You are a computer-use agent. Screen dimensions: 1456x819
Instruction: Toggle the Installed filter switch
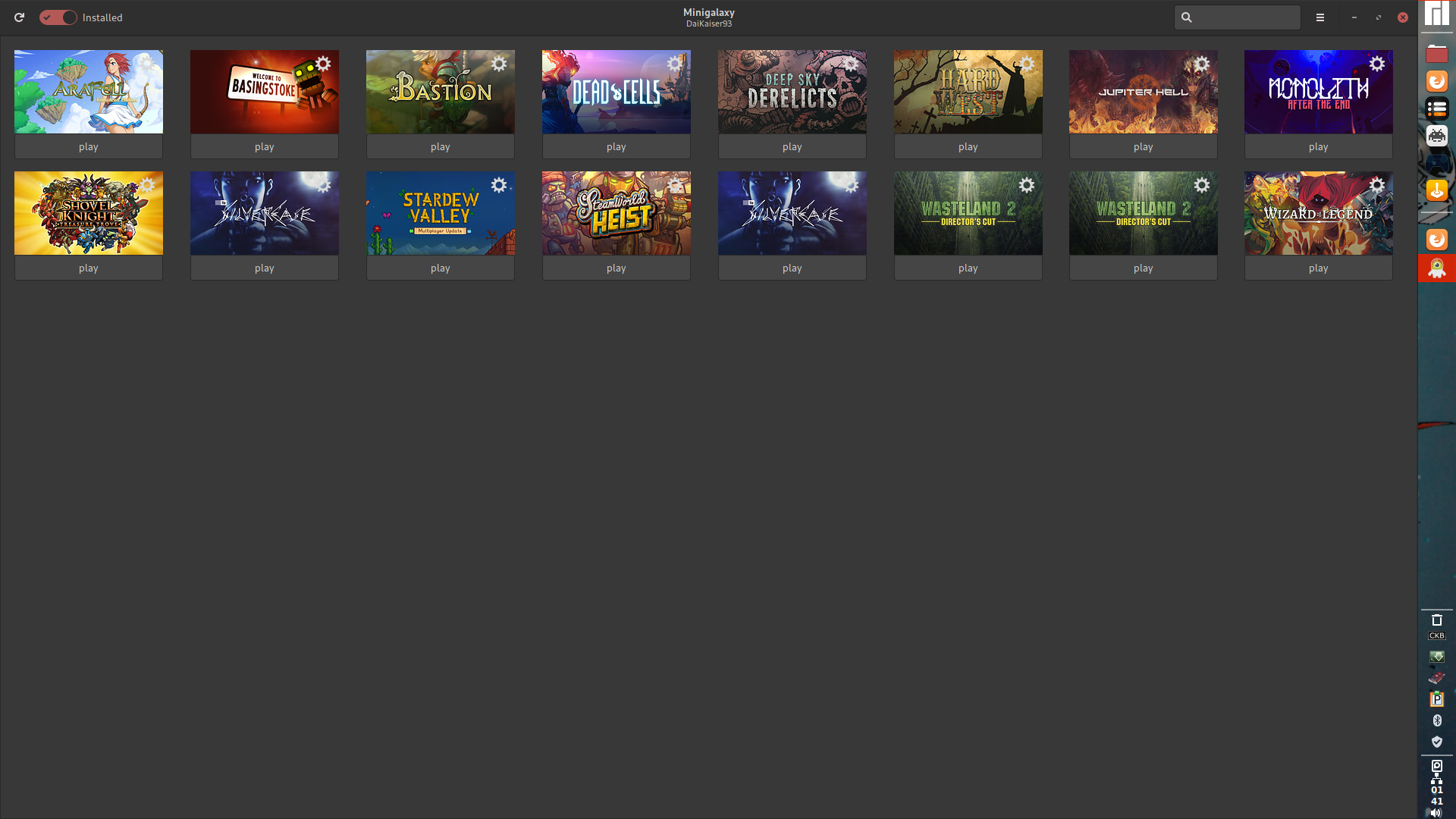click(x=58, y=17)
